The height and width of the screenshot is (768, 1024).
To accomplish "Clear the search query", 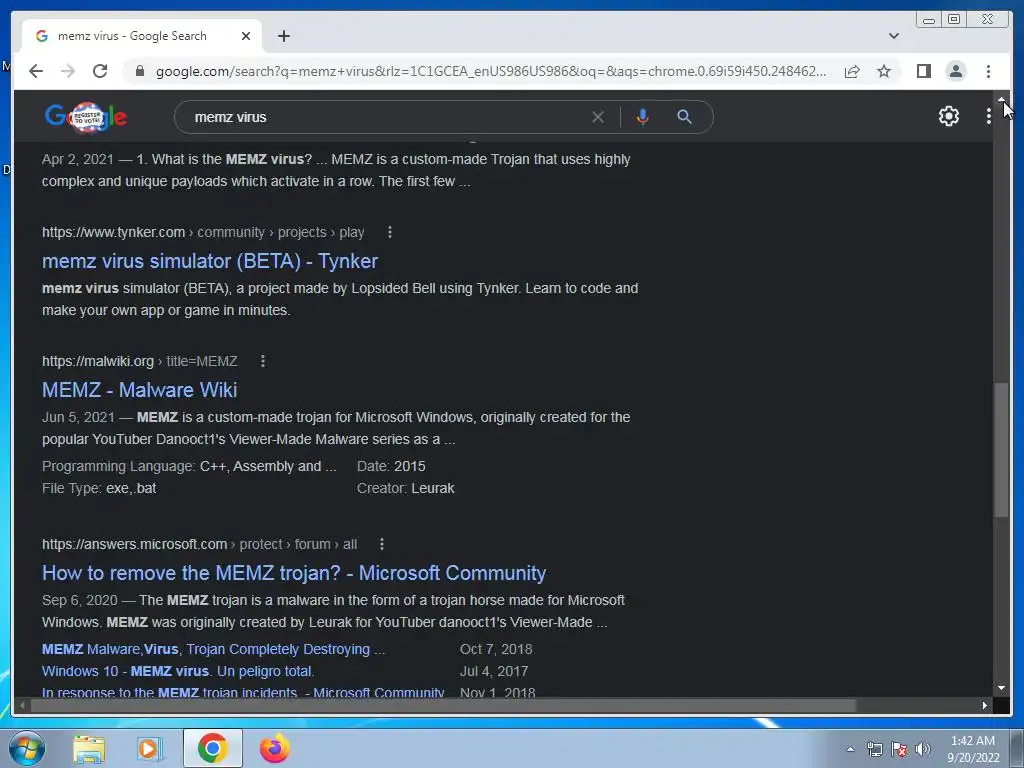I will coord(598,117).
